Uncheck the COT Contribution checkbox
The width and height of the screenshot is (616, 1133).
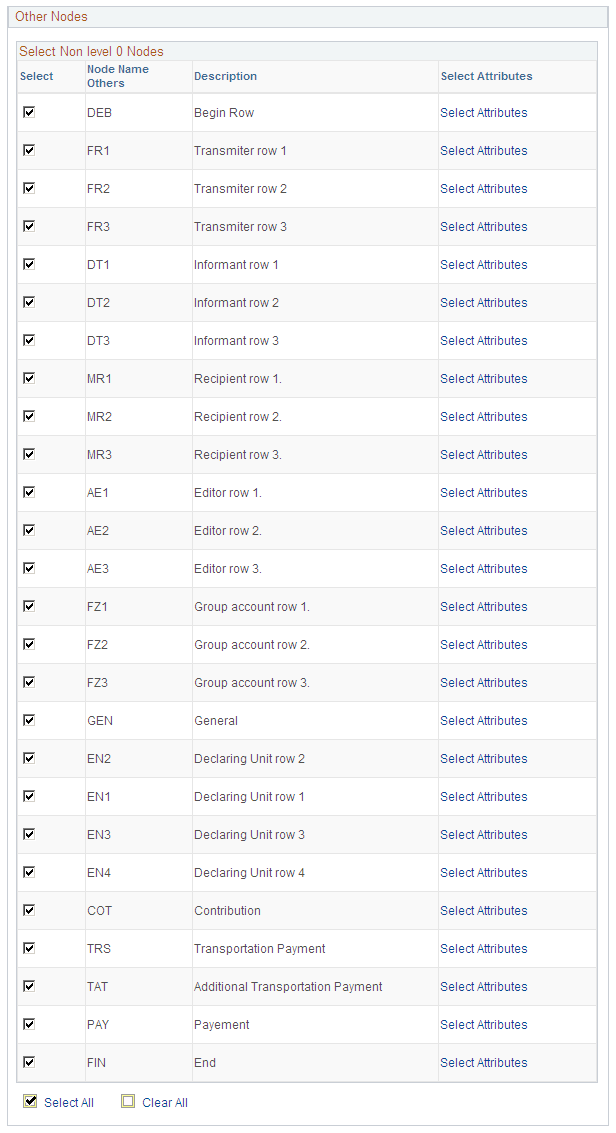tap(29, 910)
